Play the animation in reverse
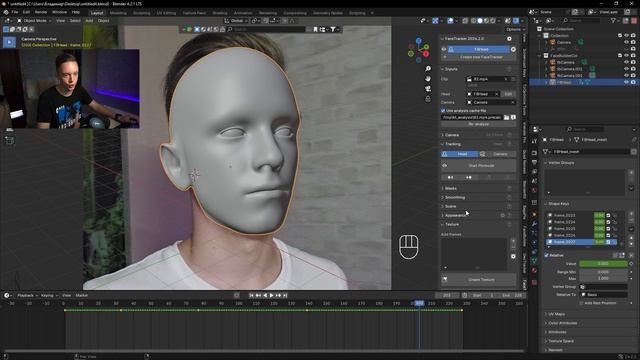The width and height of the screenshot is (640, 360). 265,295
